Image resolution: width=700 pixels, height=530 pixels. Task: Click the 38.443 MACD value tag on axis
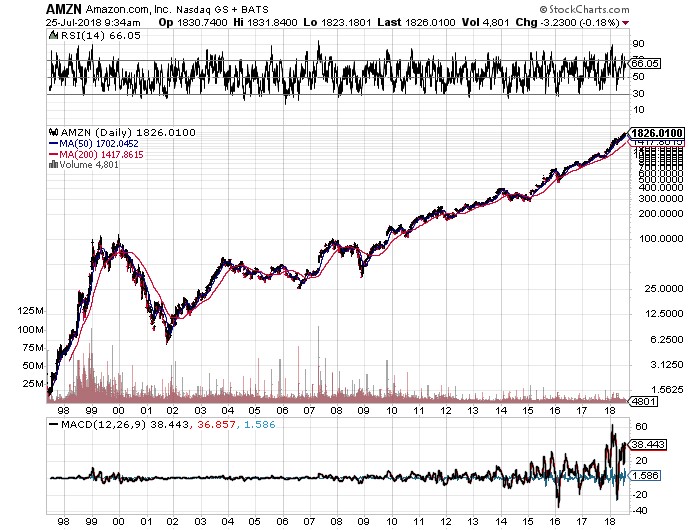pyautogui.click(x=648, y=445)
